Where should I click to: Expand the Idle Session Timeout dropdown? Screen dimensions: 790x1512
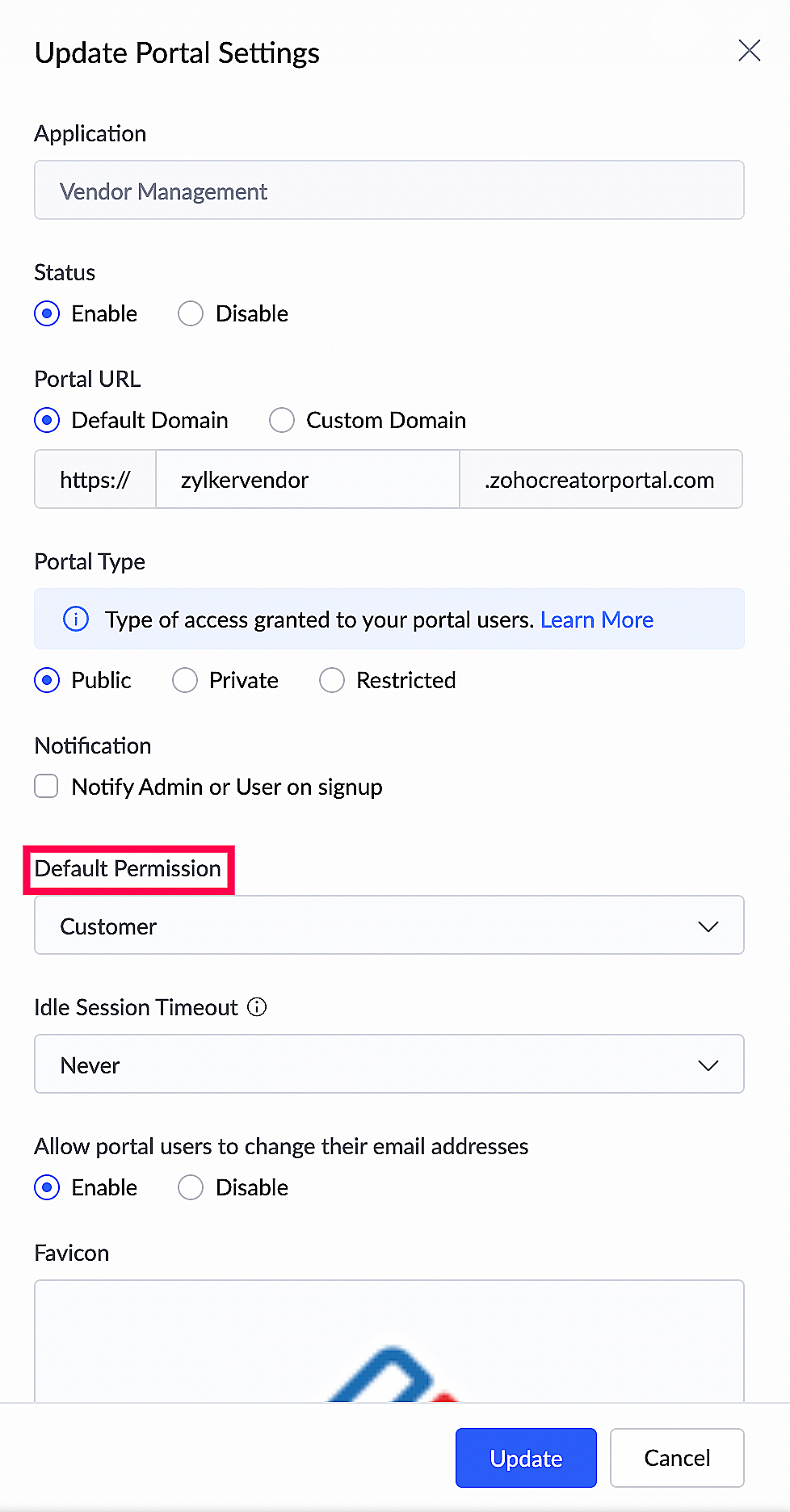pyautogui.click(x=389, y=1065)
